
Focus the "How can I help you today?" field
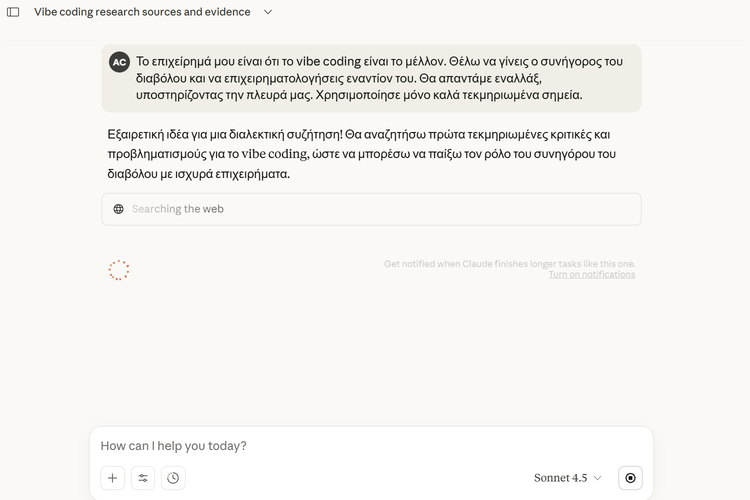coord(370,446)
